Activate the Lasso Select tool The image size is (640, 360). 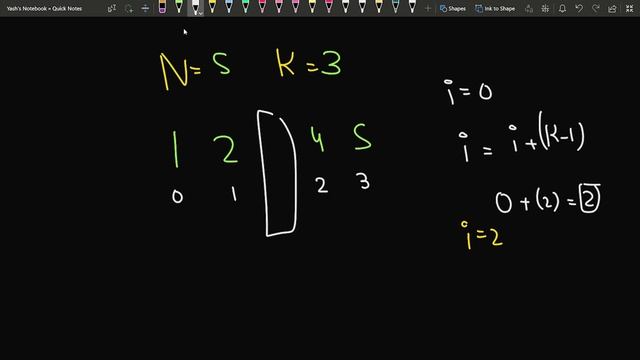click(x=129, y=8)
